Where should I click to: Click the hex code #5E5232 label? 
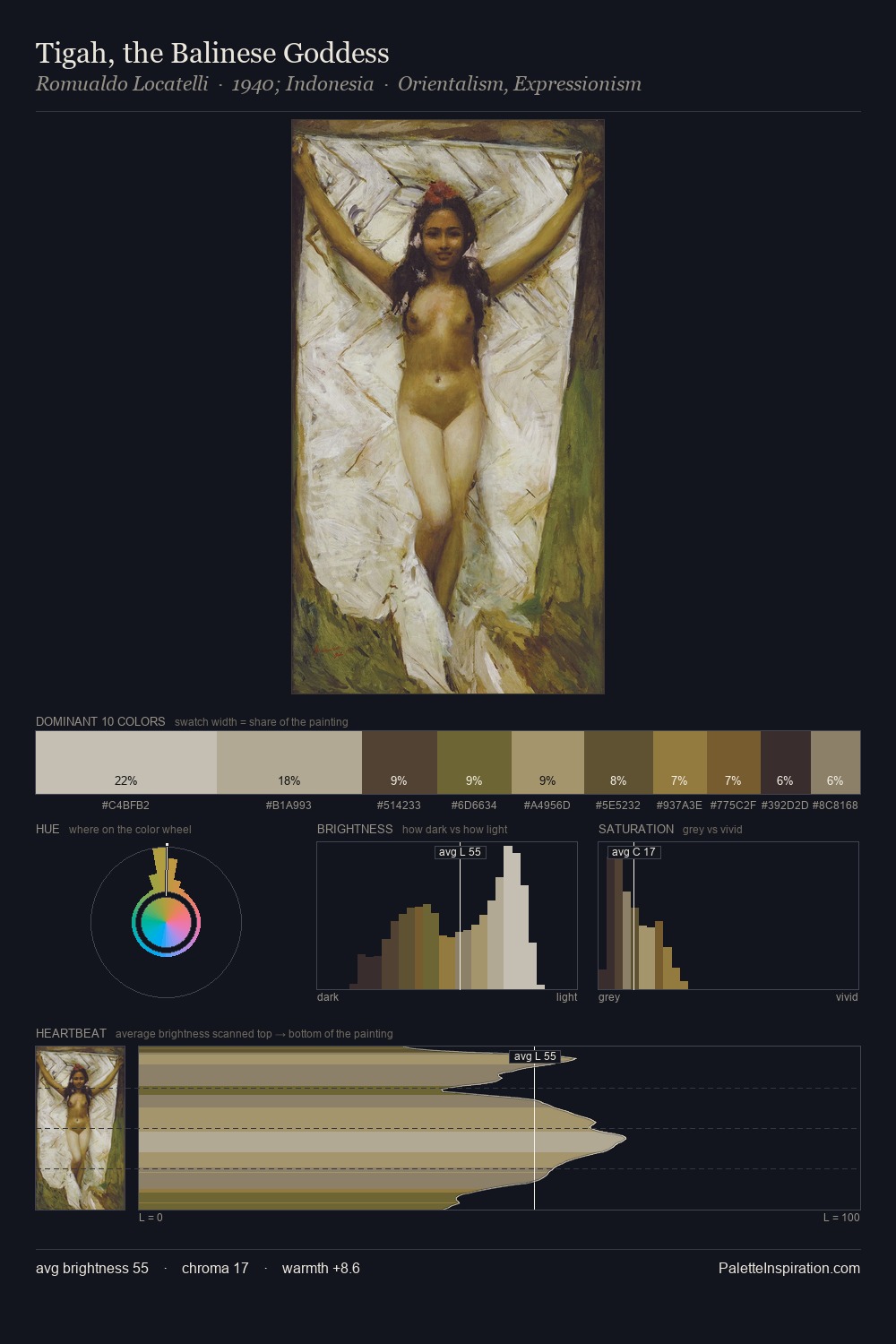click(x=618, y=806)
